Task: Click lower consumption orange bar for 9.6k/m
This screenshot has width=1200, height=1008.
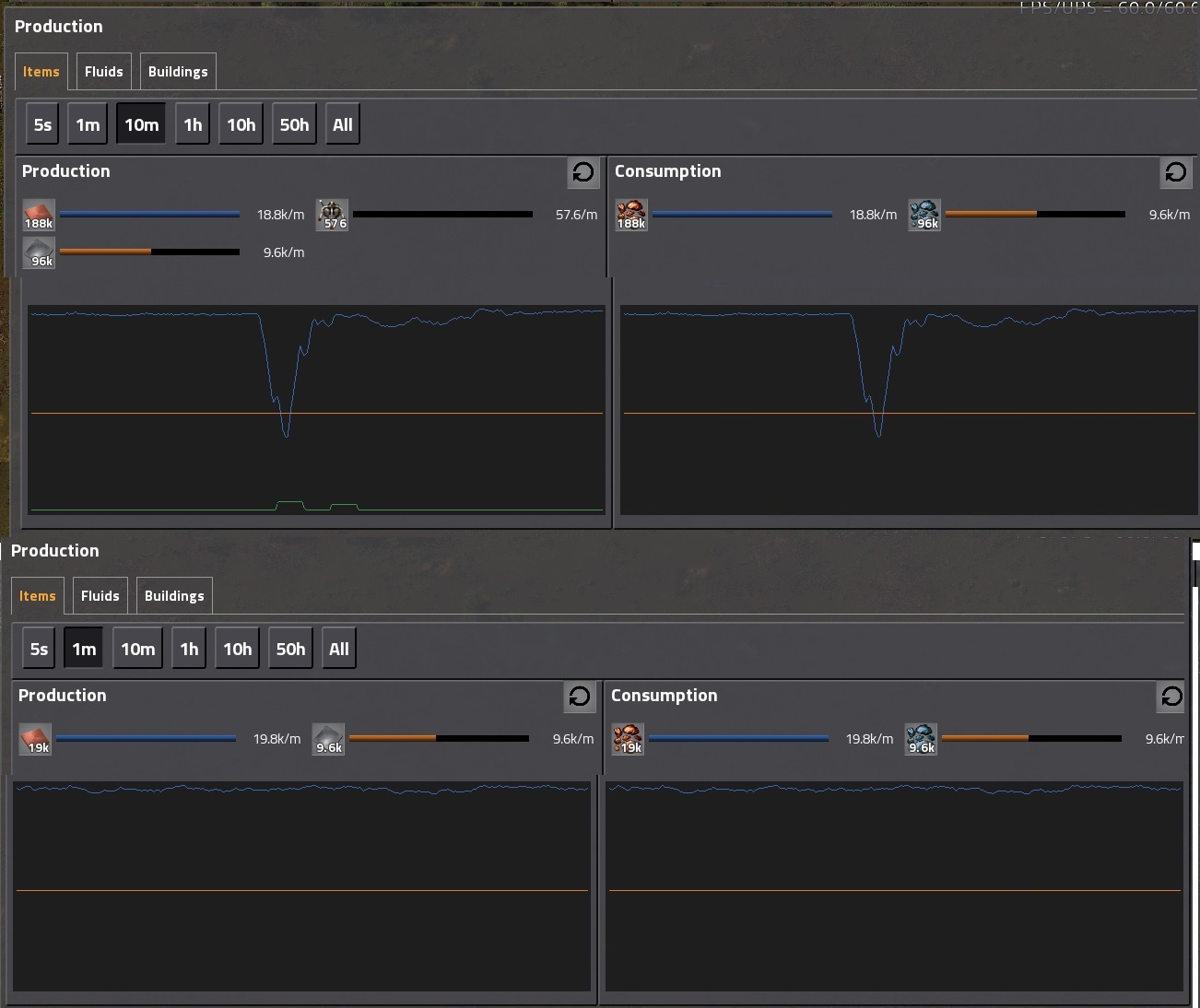Action: (x=1031, y=738)
